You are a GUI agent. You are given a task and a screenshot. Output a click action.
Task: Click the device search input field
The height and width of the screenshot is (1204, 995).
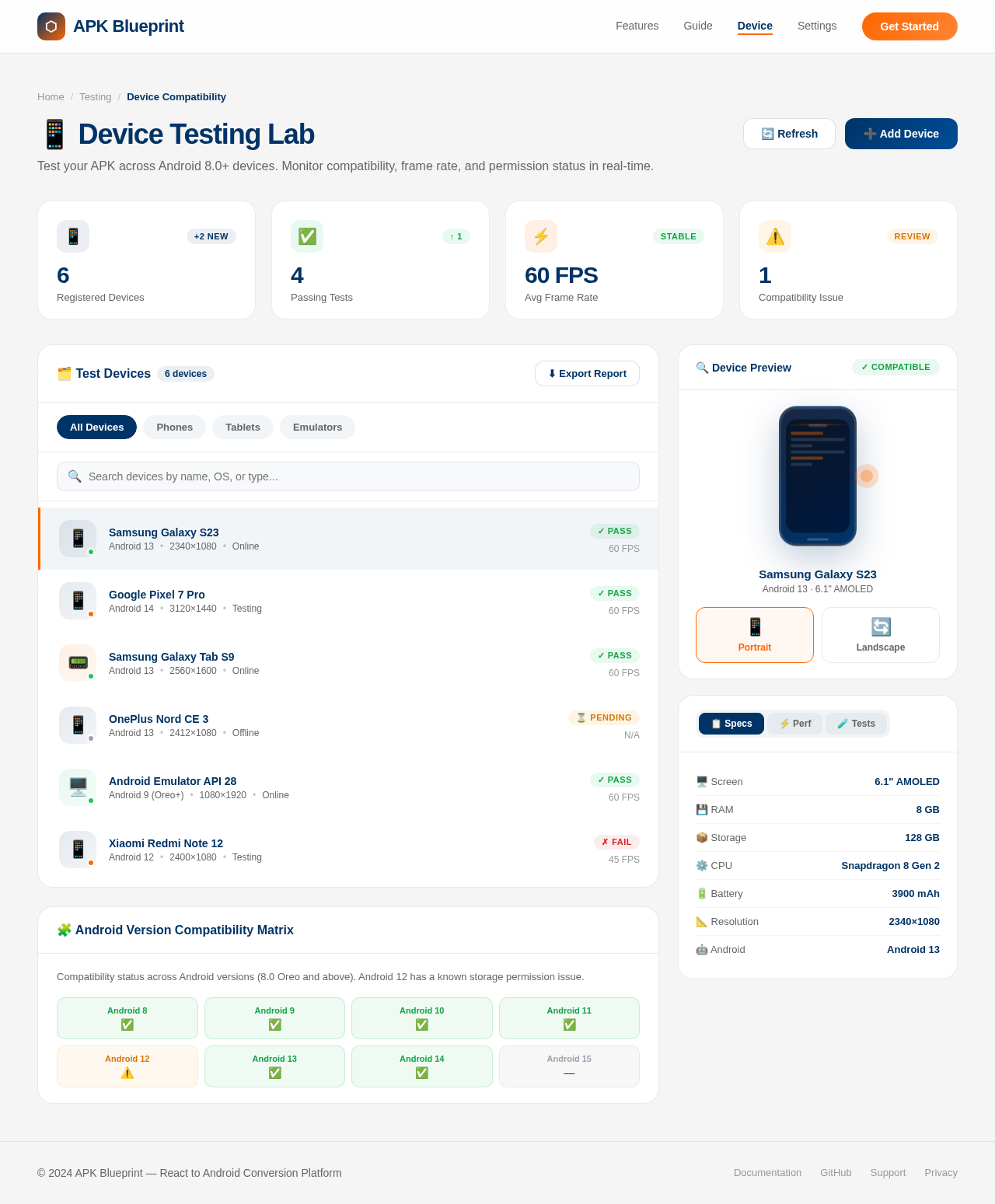click(348, 476)
